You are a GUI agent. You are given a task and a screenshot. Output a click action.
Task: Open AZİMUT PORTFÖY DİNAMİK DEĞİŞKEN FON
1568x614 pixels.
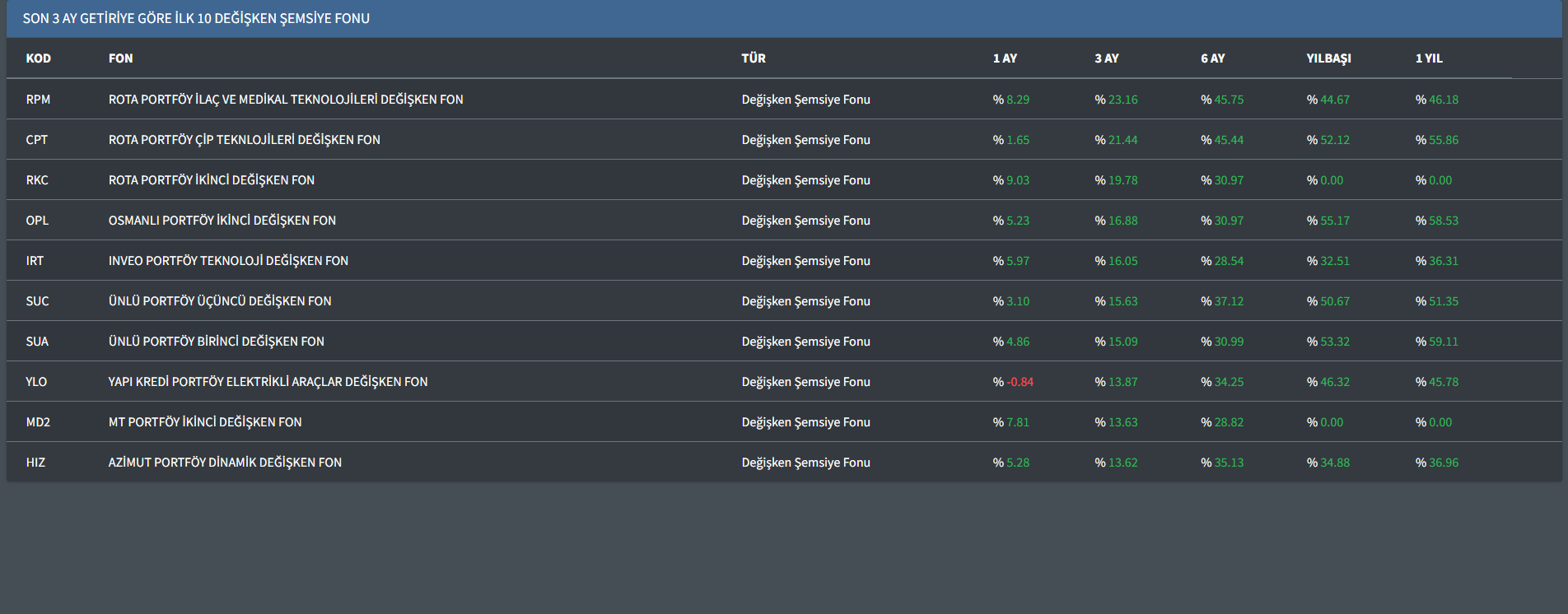pyautogui.click(x=225, y=463)
